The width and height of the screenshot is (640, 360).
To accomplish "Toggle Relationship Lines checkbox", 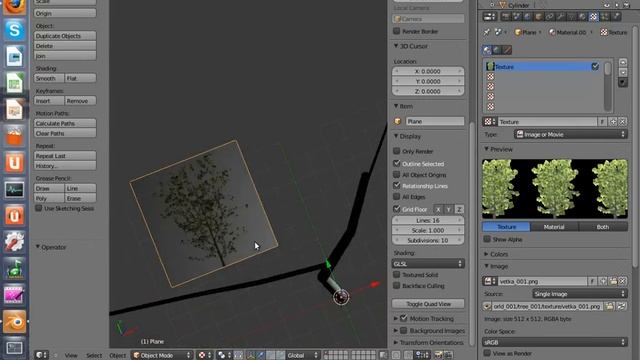I will tap(397, 185).
